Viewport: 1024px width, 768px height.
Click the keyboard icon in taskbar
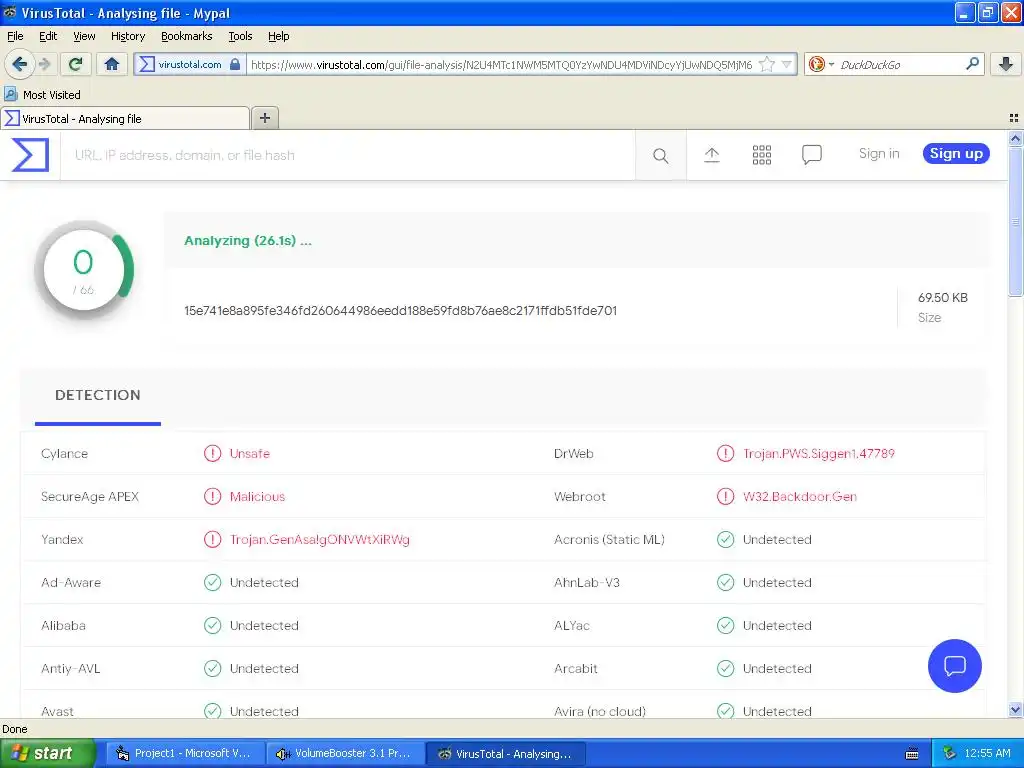coord(912,754)
